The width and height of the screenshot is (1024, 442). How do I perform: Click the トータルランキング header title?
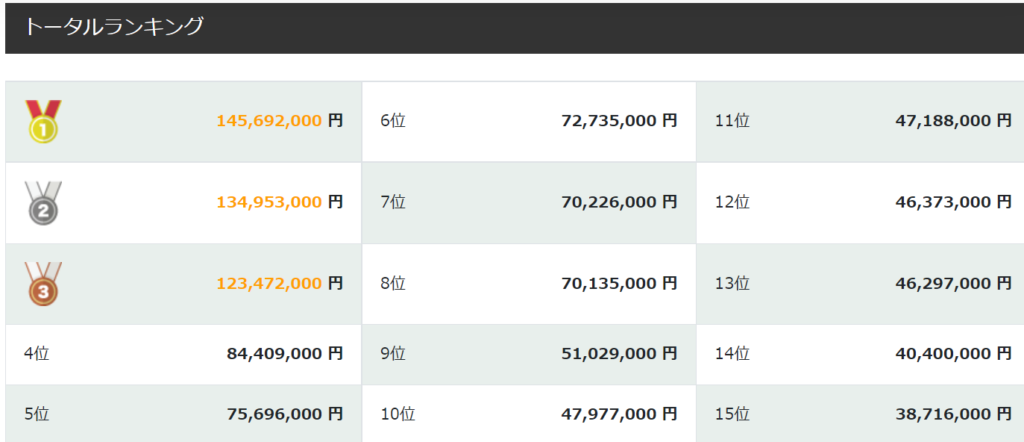coord(114,27)
